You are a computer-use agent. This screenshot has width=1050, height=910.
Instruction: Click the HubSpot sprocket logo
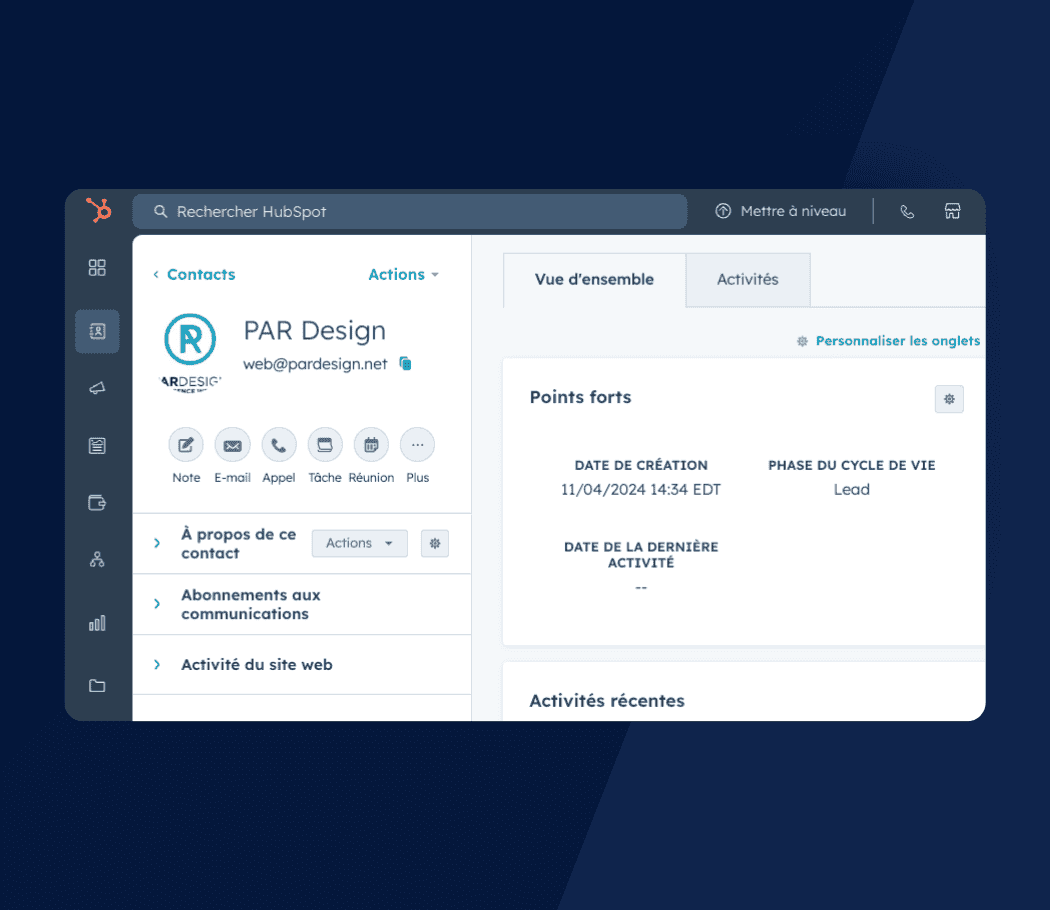98,211
